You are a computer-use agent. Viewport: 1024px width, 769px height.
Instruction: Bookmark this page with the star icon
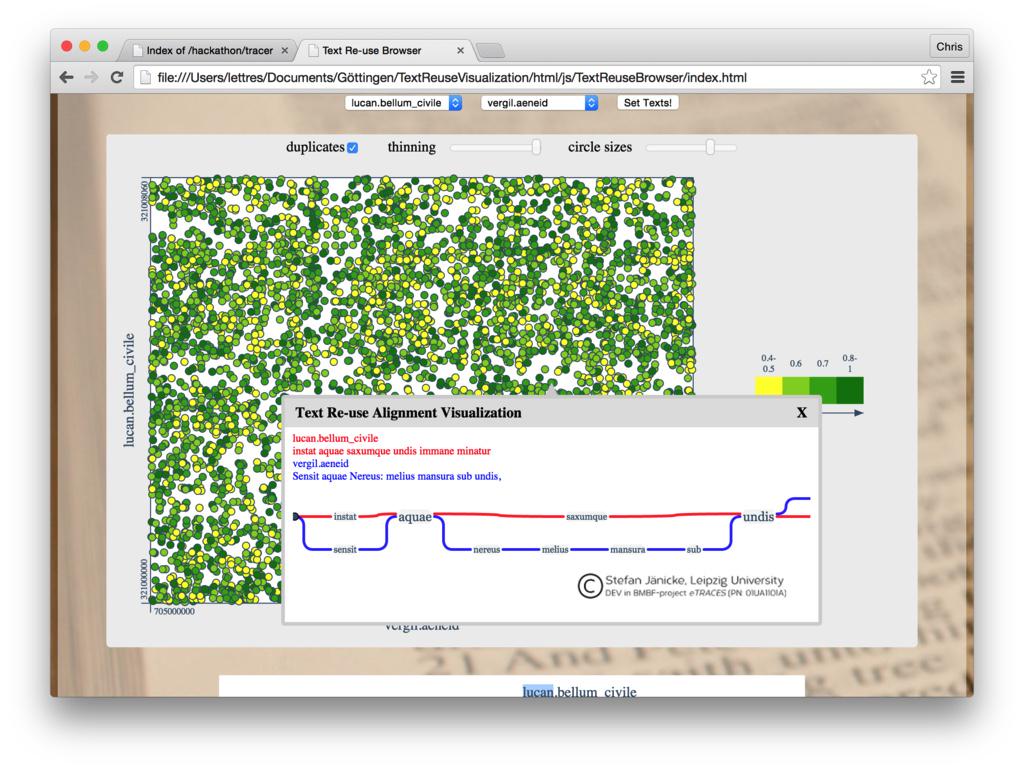click(929, 77)
